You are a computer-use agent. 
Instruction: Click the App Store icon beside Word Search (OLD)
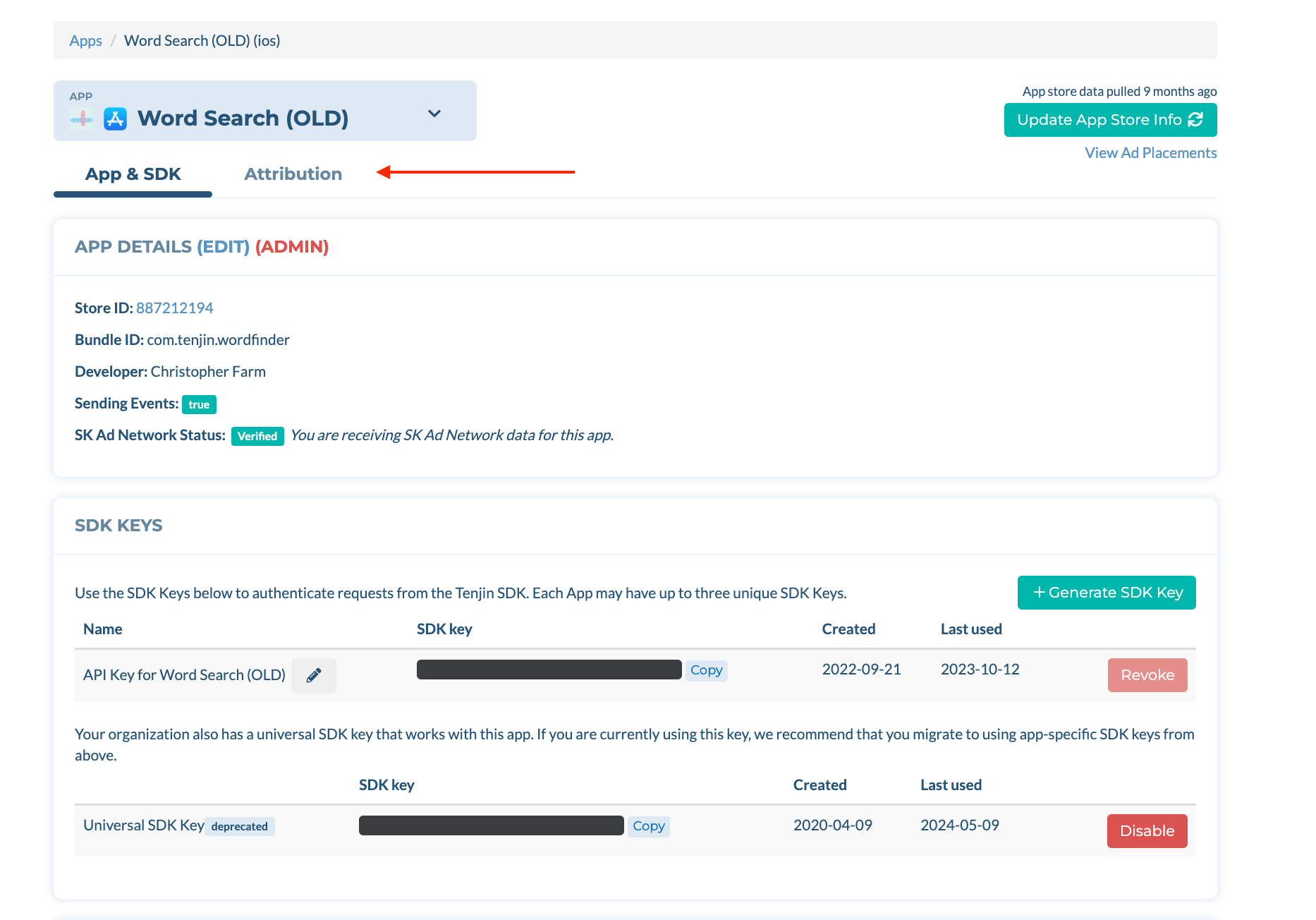[x=116, y=119]
